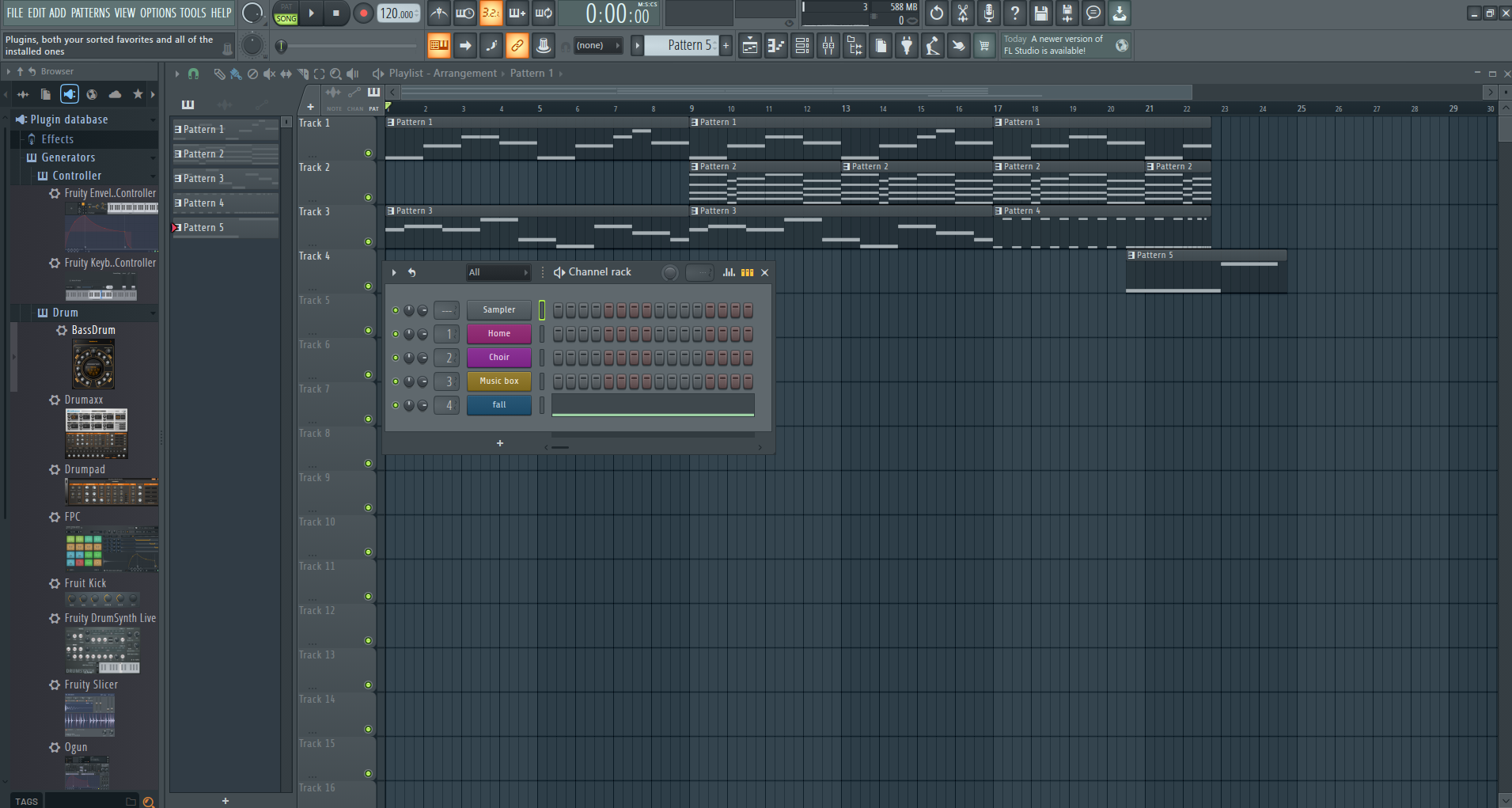Mute the Home channel in Channel rack
The width and height of the screenshot is (1512, 808).
click(396, 334)
